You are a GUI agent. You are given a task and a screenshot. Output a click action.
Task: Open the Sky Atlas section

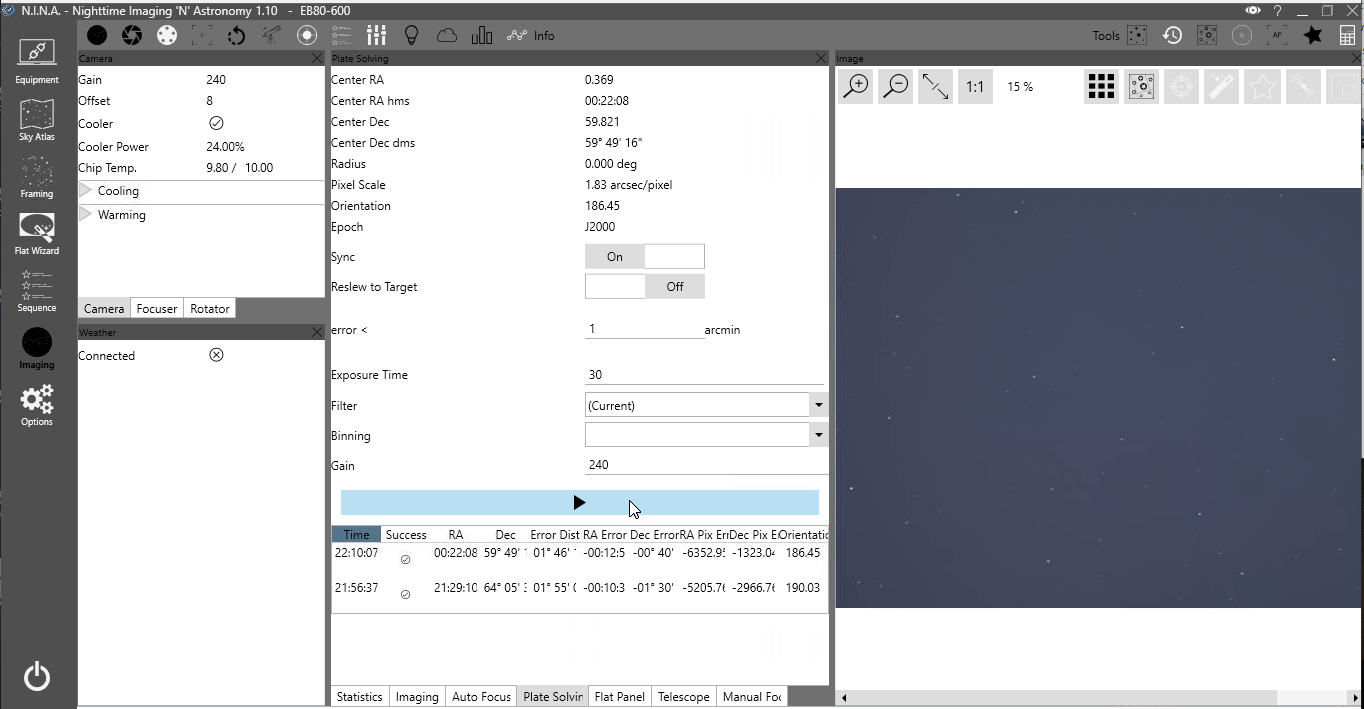(37, 119)
